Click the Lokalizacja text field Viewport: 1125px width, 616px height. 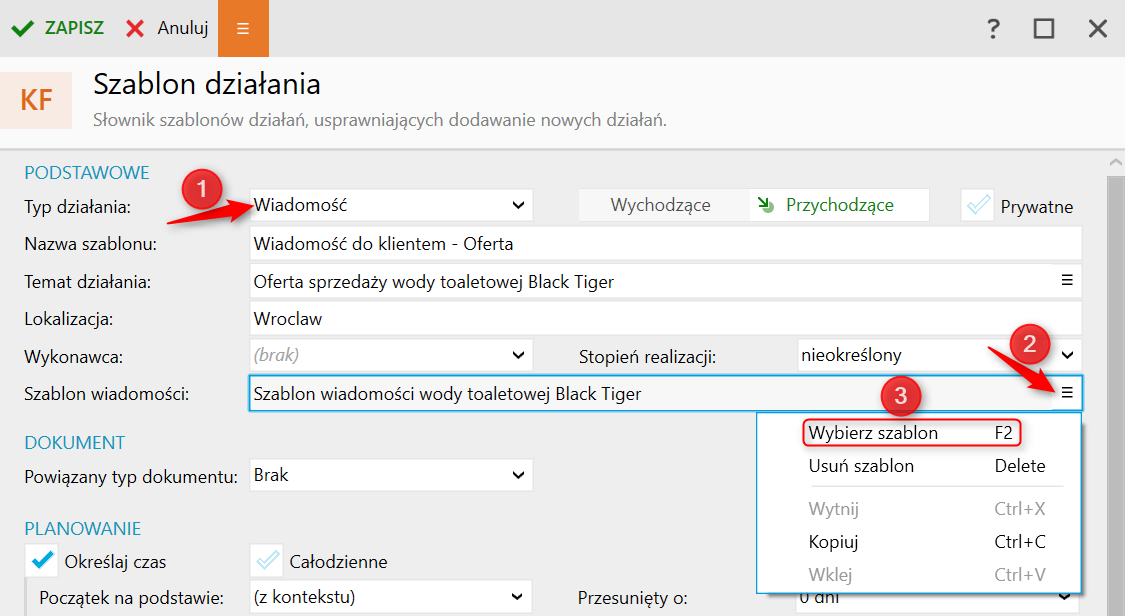click(665, 319)
